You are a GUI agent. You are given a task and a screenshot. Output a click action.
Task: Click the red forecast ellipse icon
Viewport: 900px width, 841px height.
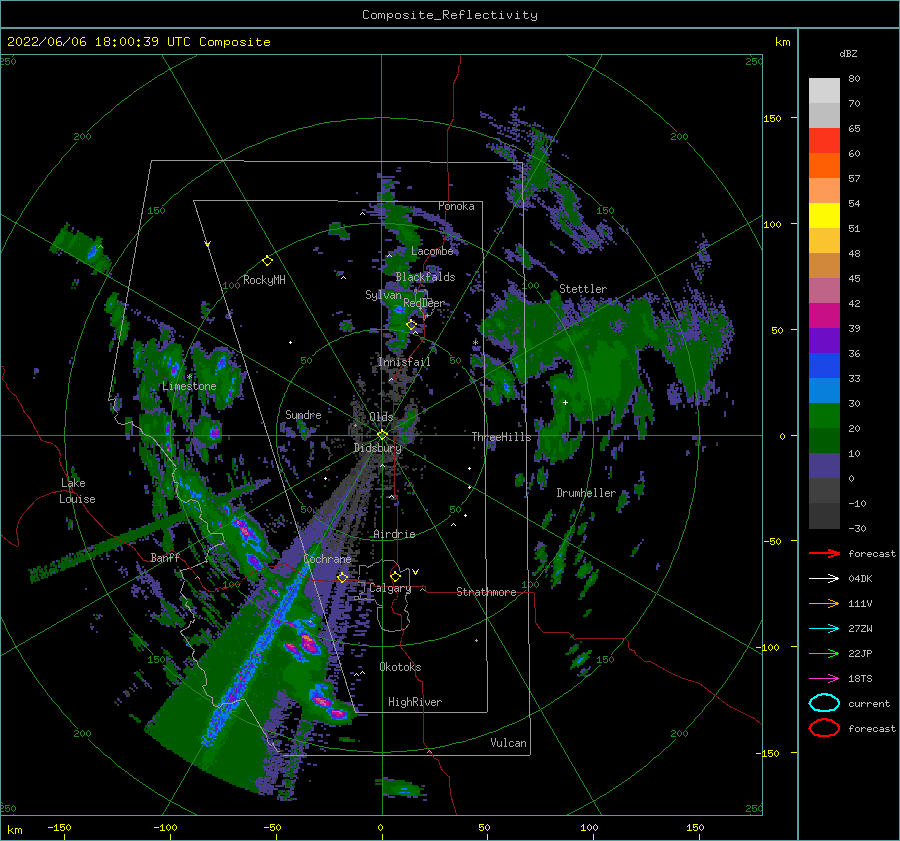click(x=824, y=728)
